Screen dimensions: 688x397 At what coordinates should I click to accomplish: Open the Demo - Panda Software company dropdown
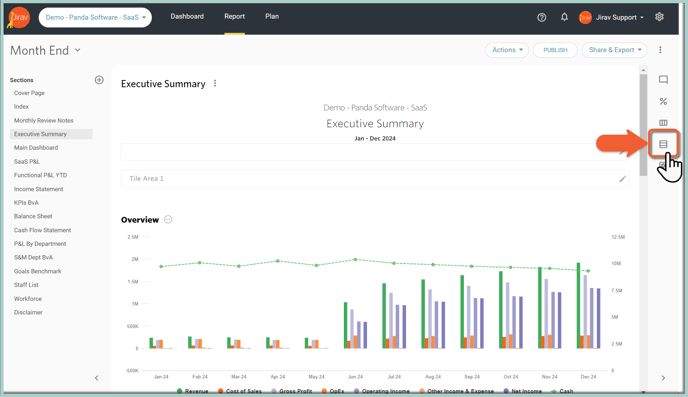coord(95,18)
